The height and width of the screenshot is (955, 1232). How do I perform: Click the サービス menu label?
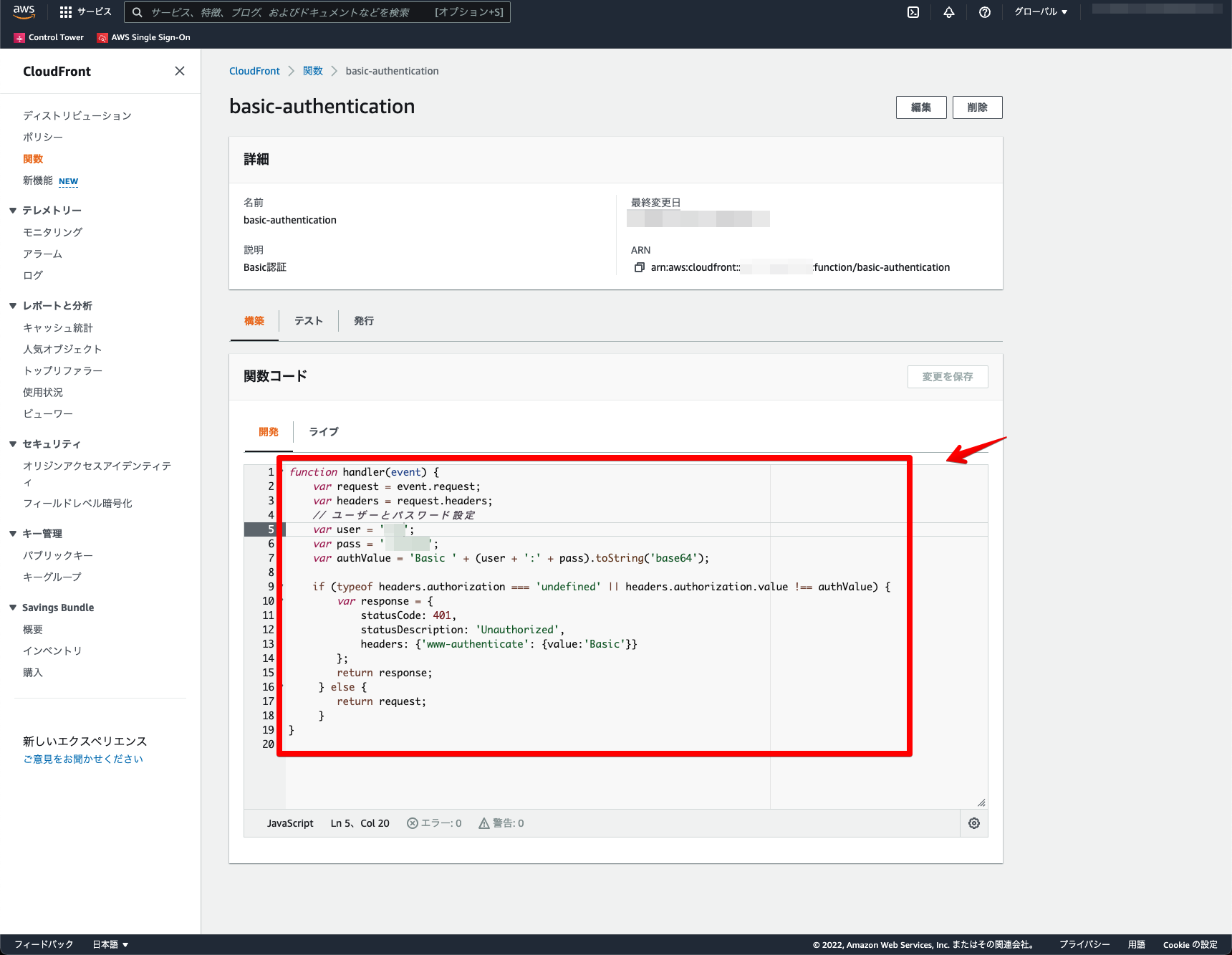95,12
